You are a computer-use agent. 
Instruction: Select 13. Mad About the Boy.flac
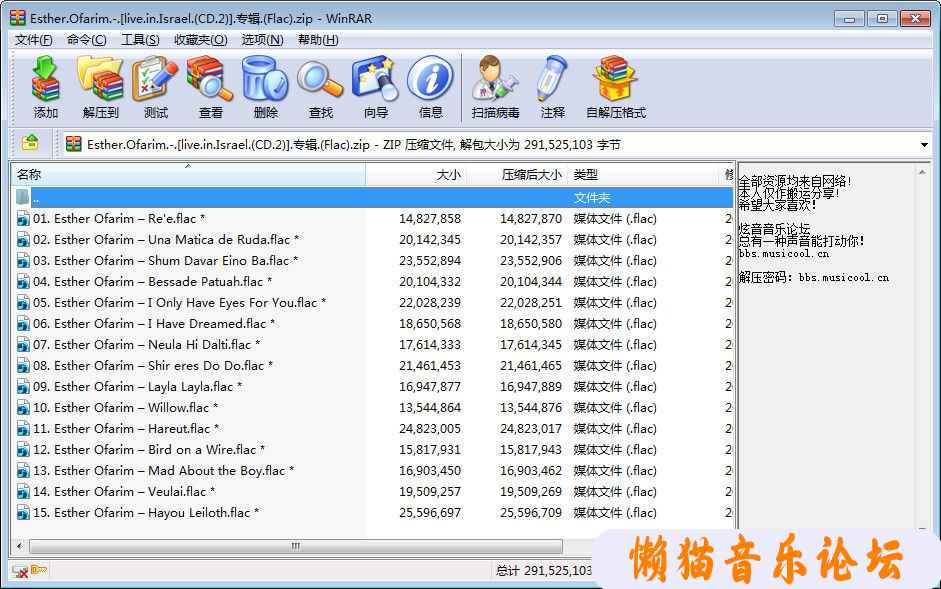pyautogui.click(x=163, y=471)
